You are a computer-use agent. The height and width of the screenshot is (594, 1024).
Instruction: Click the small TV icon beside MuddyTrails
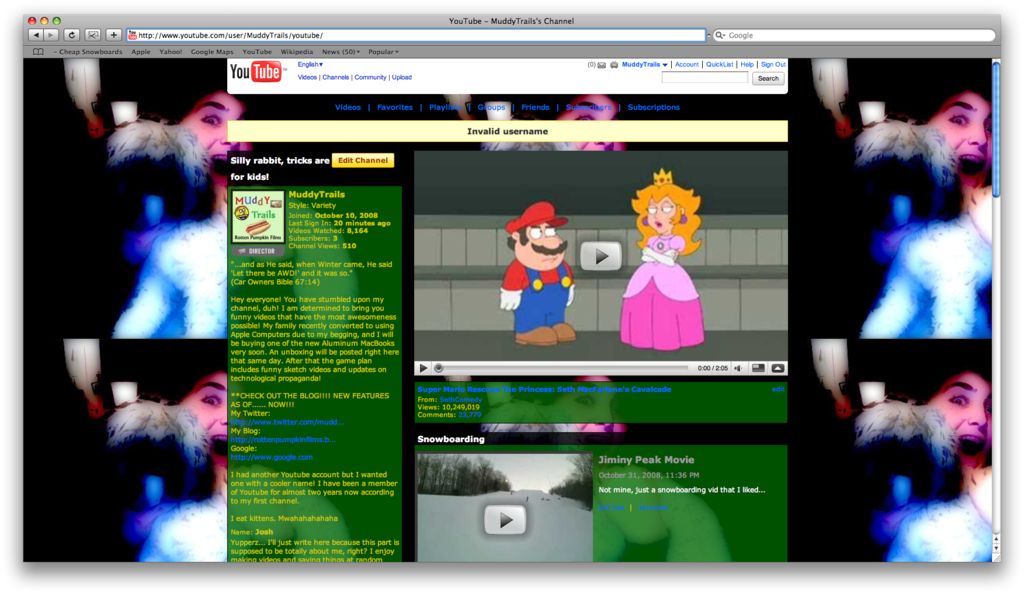pos(614,65)
